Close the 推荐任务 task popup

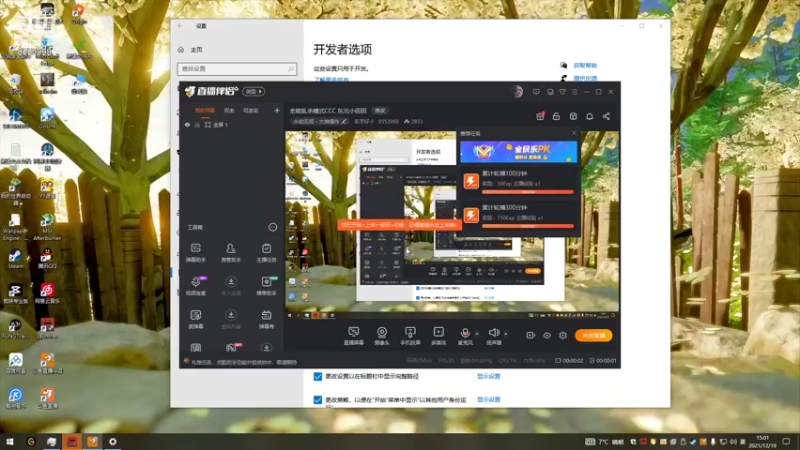click(x=574, y=133)
